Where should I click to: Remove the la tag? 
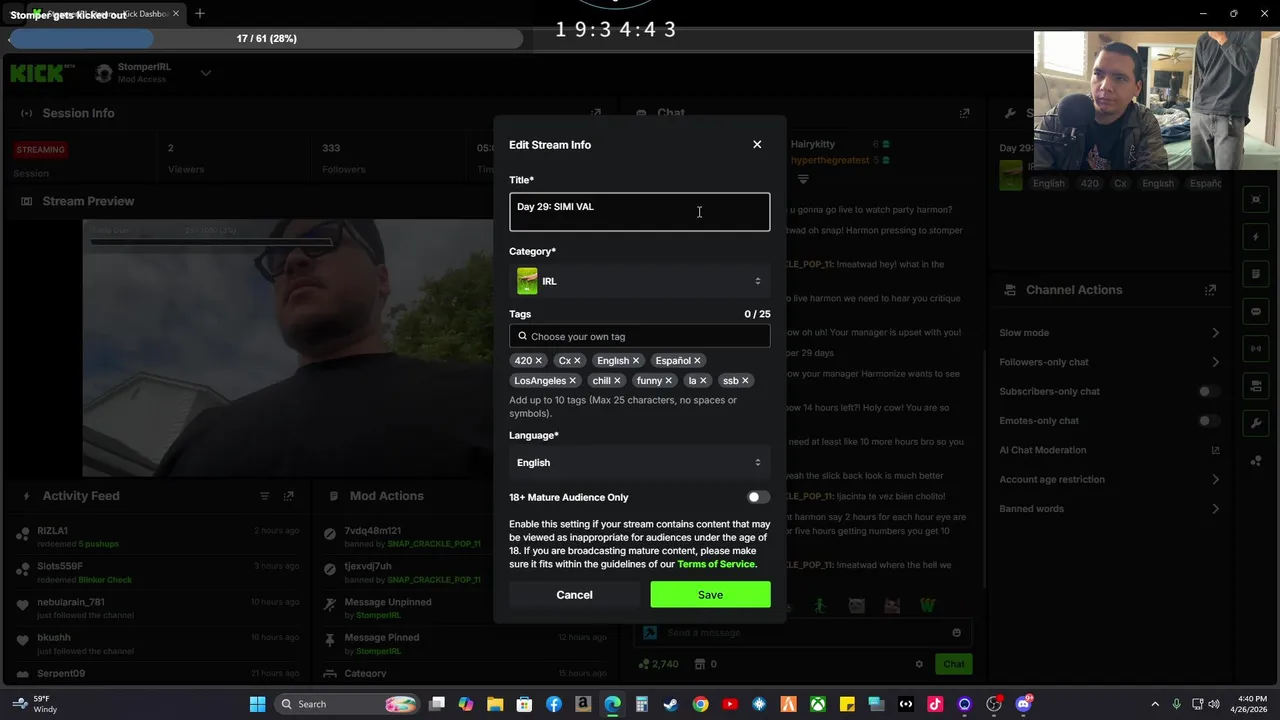pos(703,381)
